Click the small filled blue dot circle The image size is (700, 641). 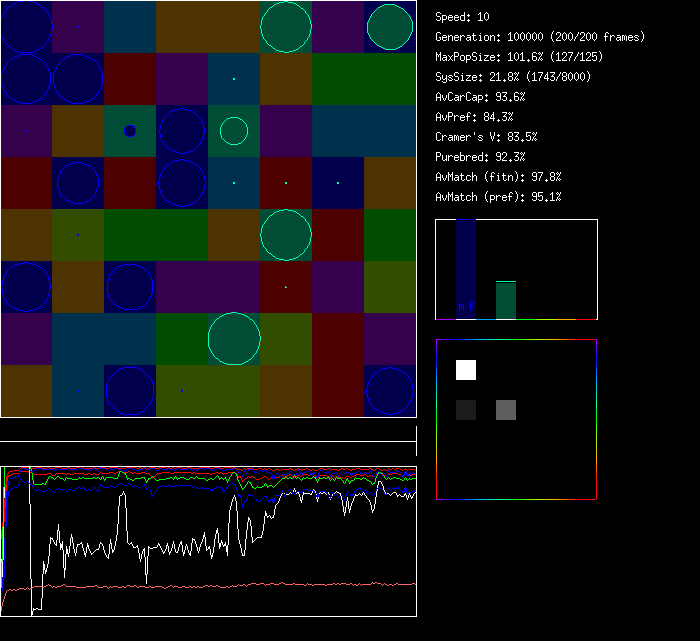coord(129,131)
